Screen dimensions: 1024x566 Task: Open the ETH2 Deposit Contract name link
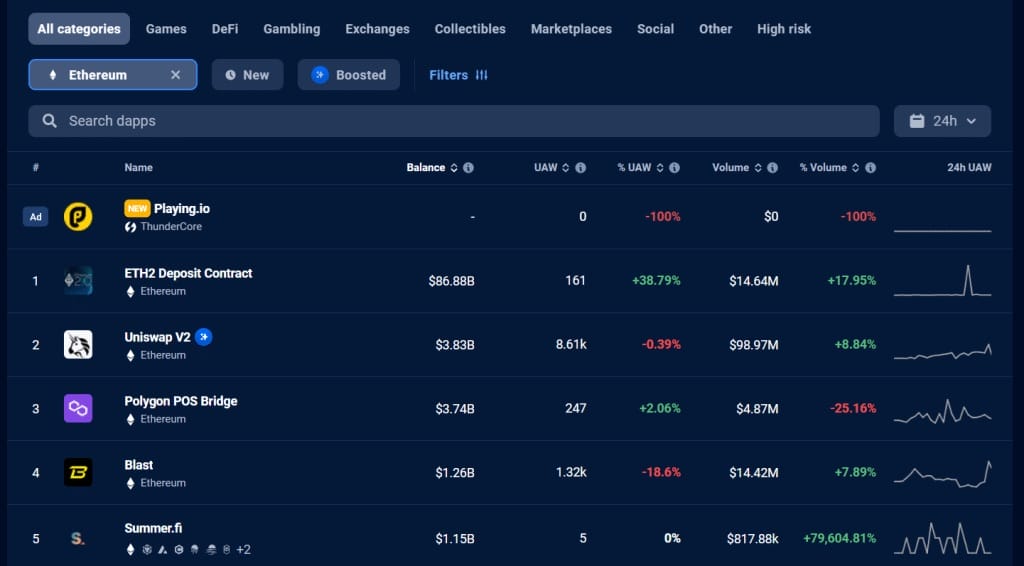(x=188, y=273)
